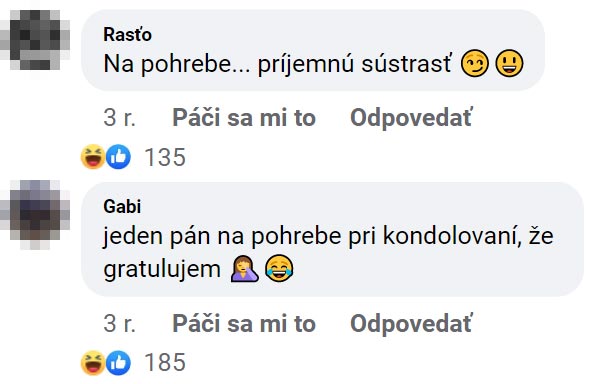Click the grinning emoji in Rasťo's comment
The height and width of the screenshot is (384, 596).
point(509,63)
